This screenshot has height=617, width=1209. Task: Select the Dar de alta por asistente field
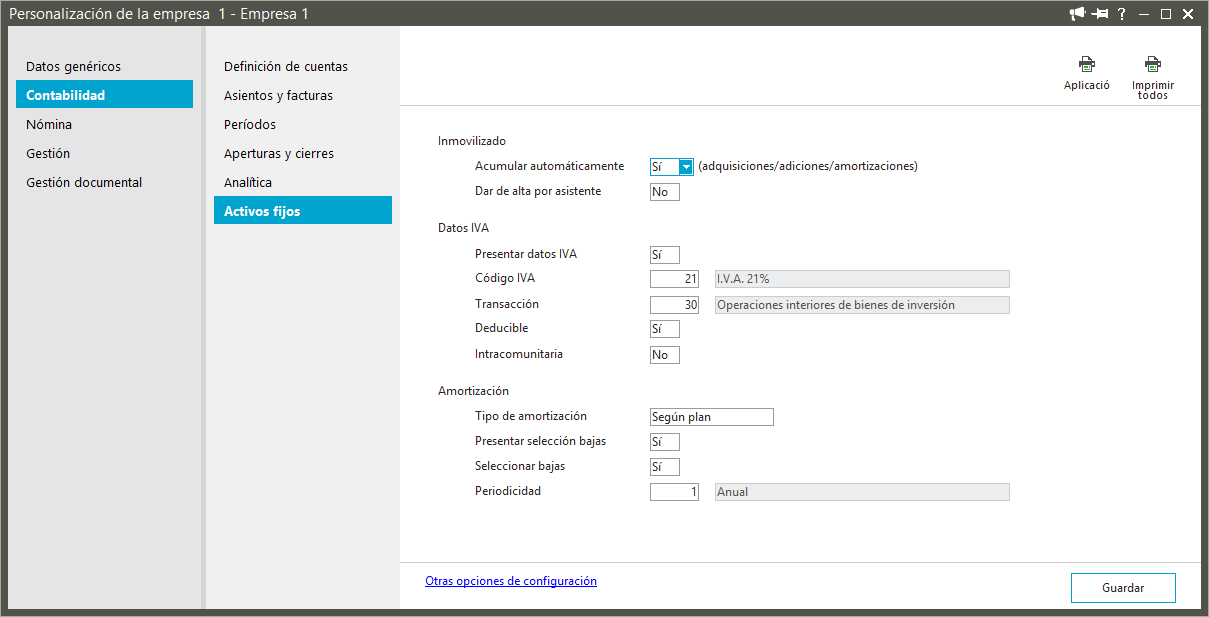coord(664,192)
